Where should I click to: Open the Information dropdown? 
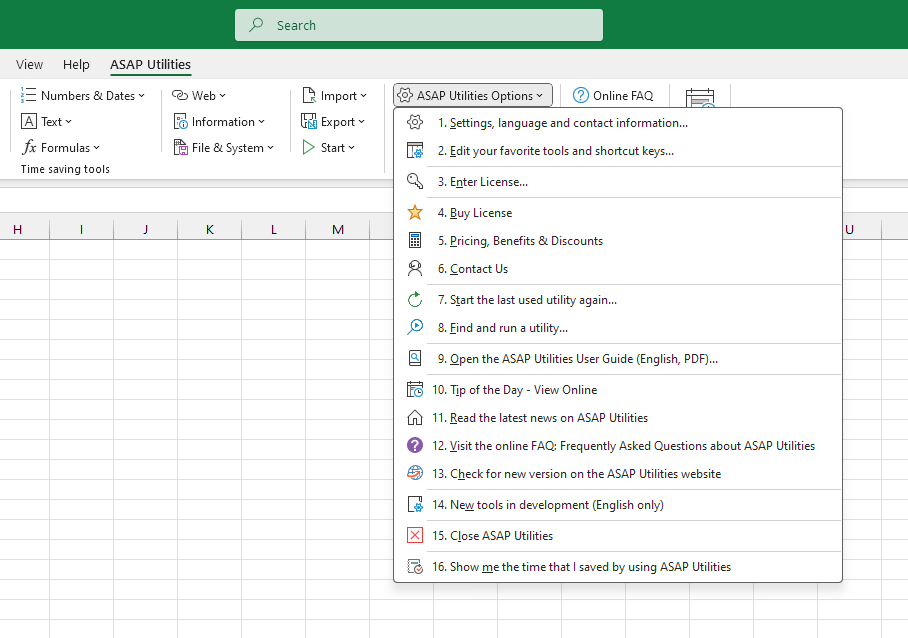[x=219, y=122]
